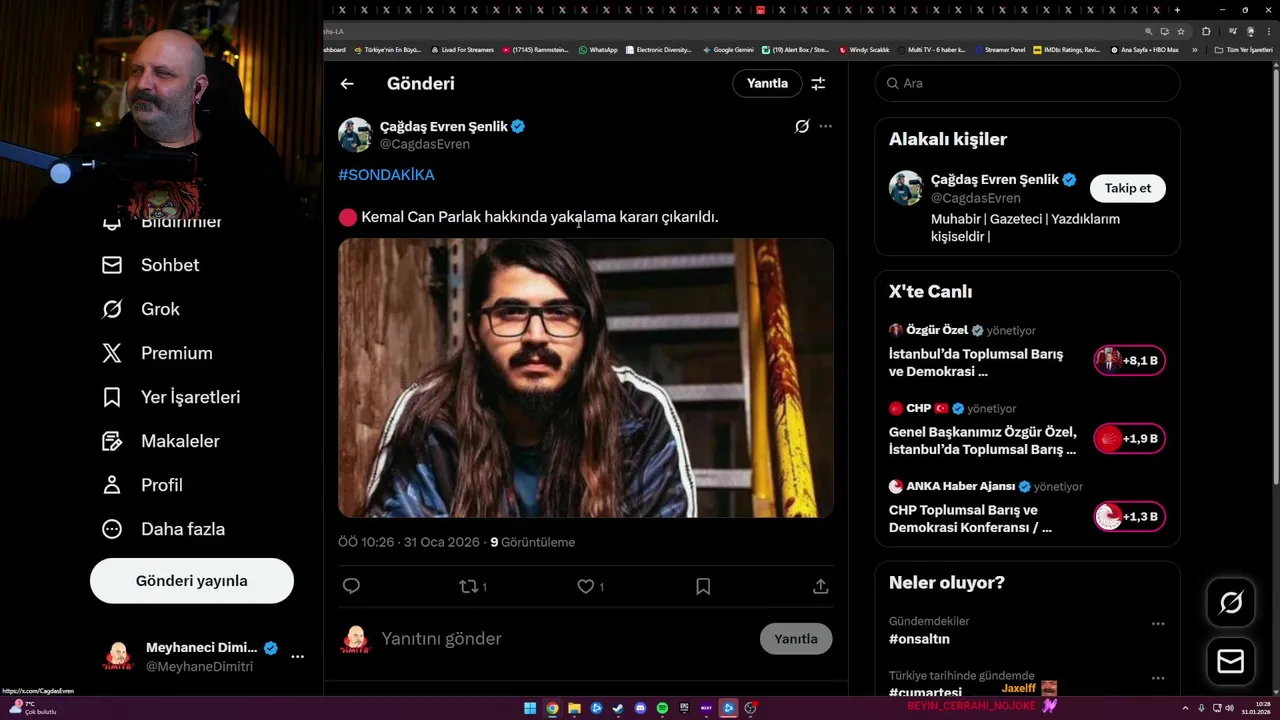Join Özgür Özel live +8,1 B broadcast
1280x720 pixels.
[x=1129, y=361]
